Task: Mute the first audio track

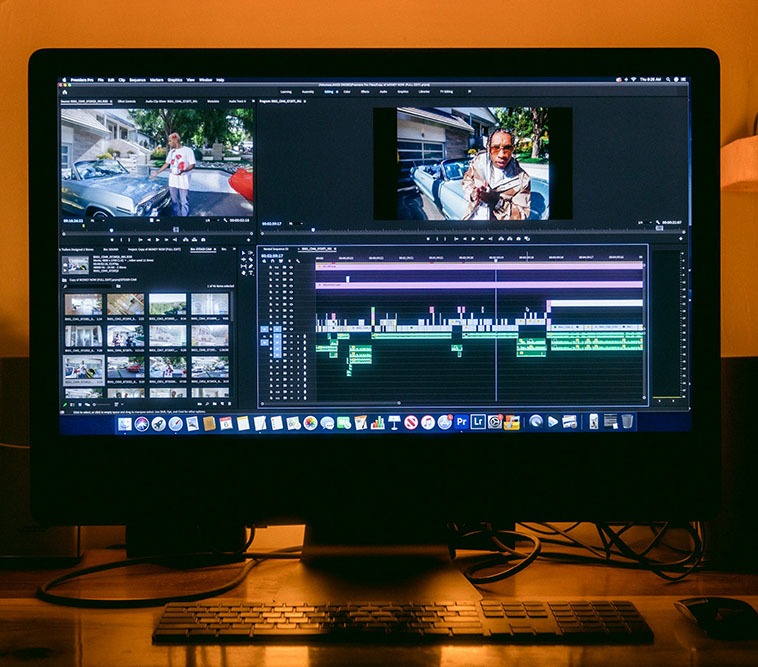Action: 291,336
